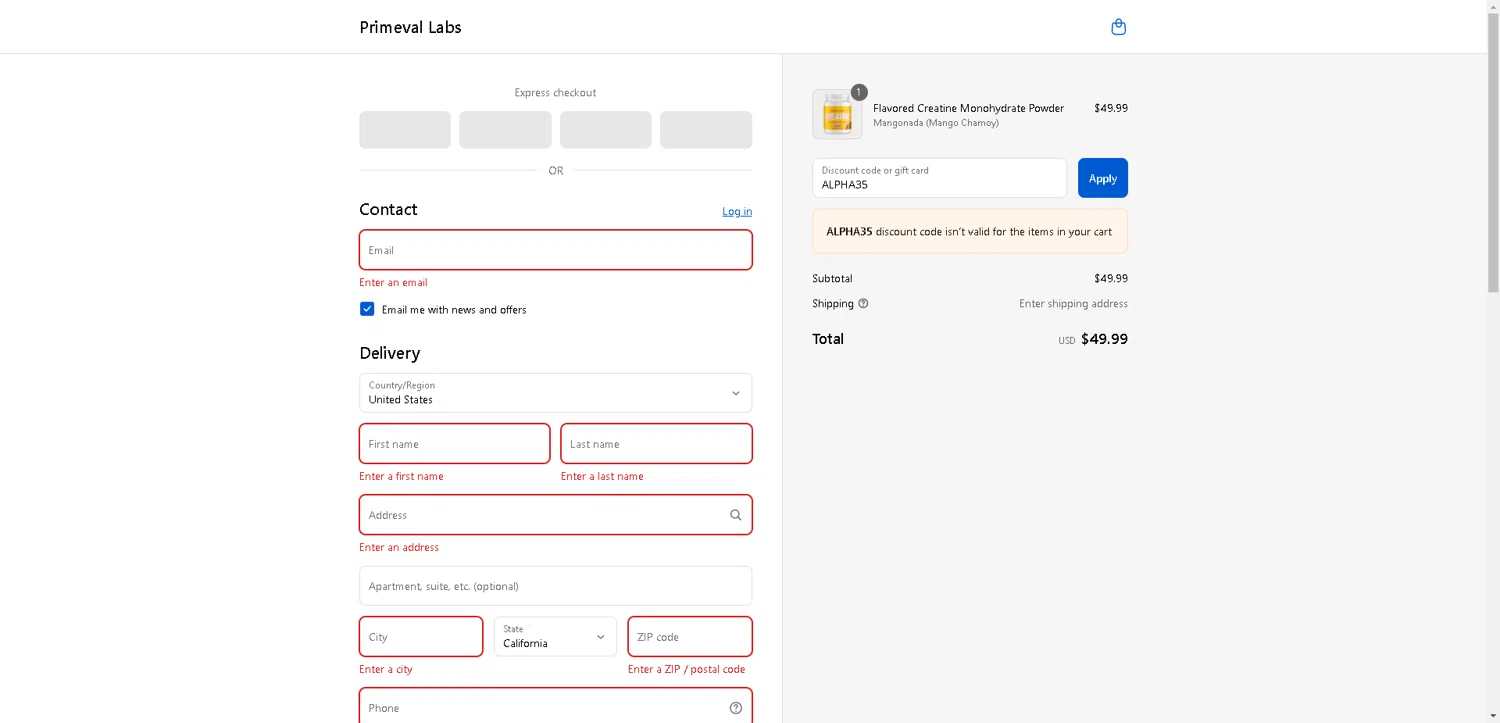Click the discount code field containing ALPHA35
This screenshot has height=723, width=1500.
[940, 178]
